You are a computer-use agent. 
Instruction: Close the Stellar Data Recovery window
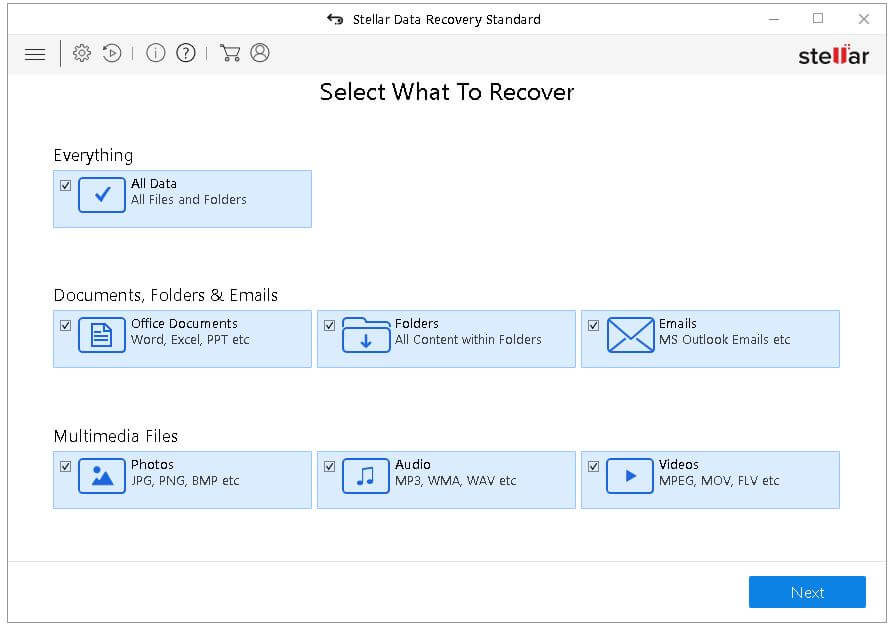click(x=864, y=19)
